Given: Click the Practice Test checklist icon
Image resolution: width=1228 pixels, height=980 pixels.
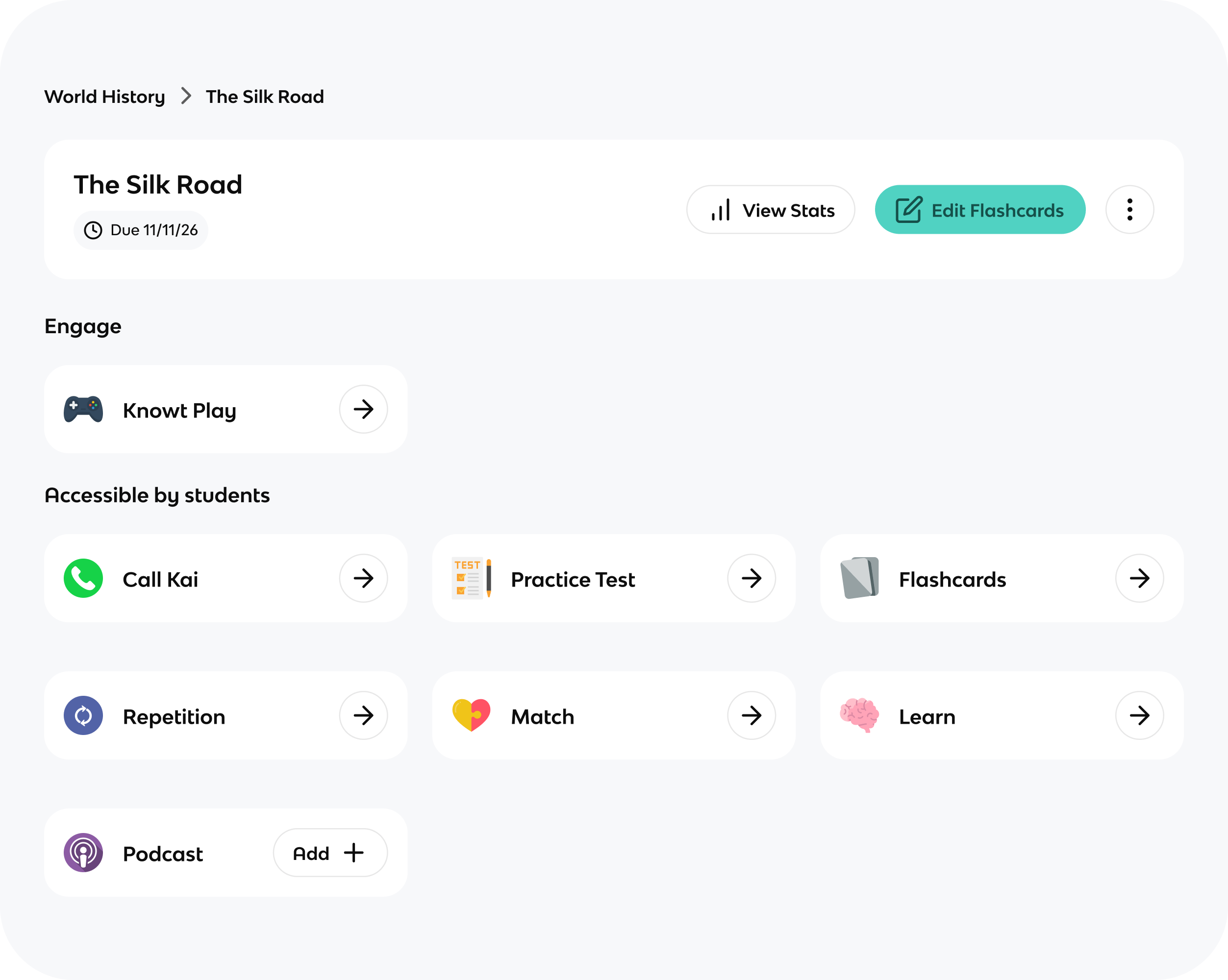Looking at the screenshot, I should (x=471, y=578).
